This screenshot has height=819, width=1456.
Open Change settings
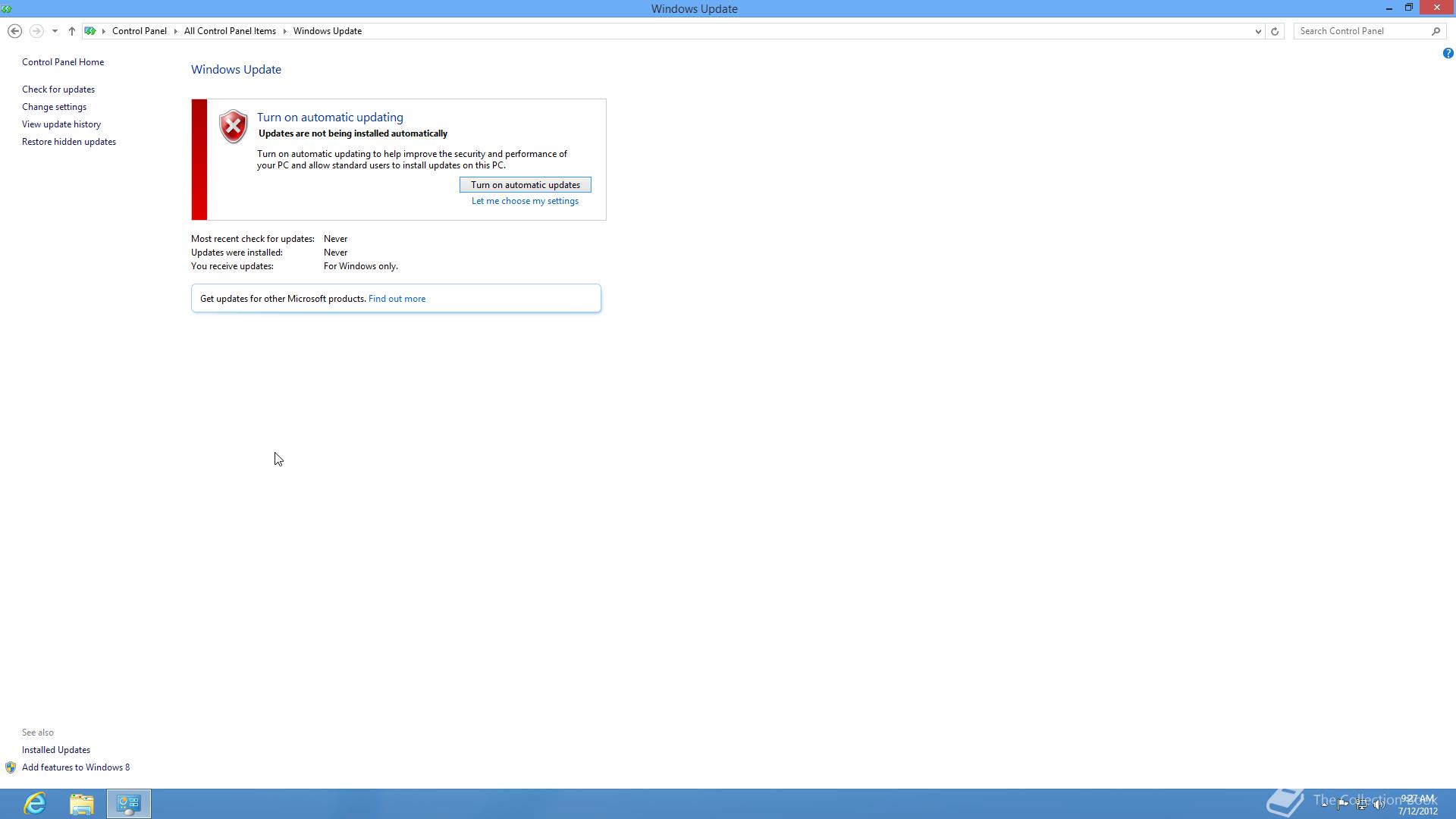tap(54, 107)
